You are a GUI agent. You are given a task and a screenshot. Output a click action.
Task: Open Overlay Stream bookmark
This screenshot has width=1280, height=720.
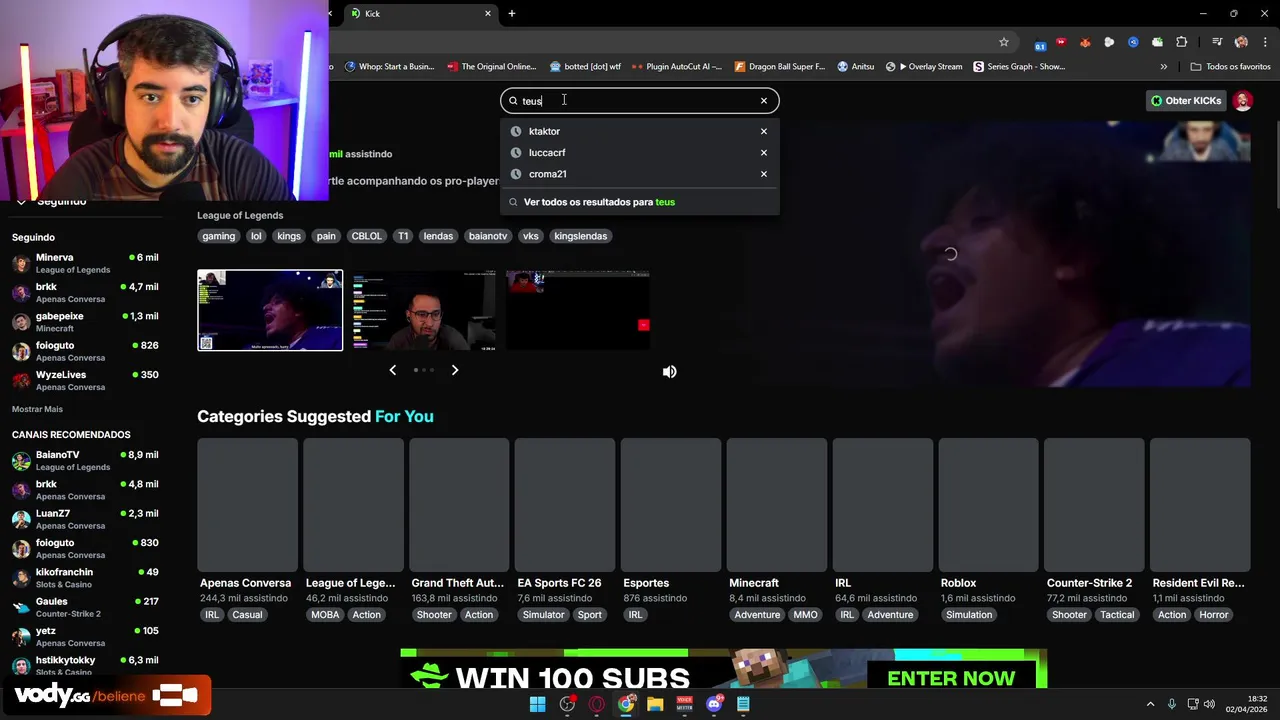[924, 67]
